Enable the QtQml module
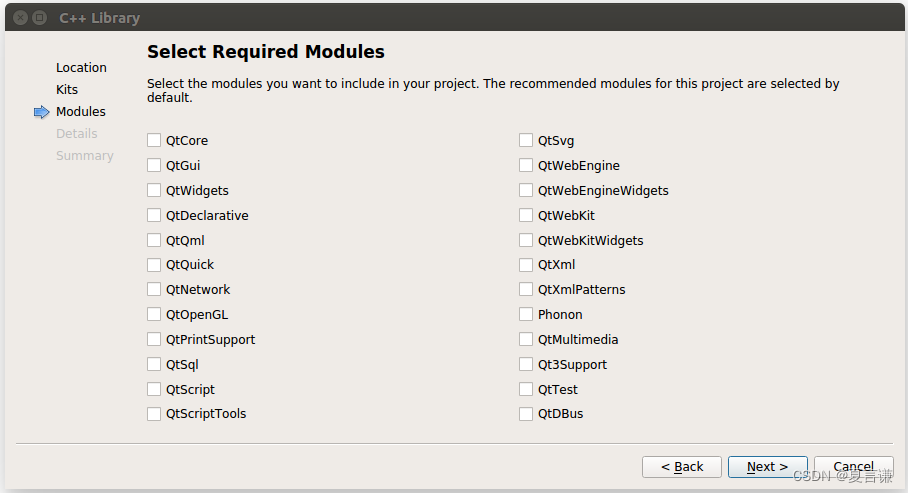 click(154, 240)
